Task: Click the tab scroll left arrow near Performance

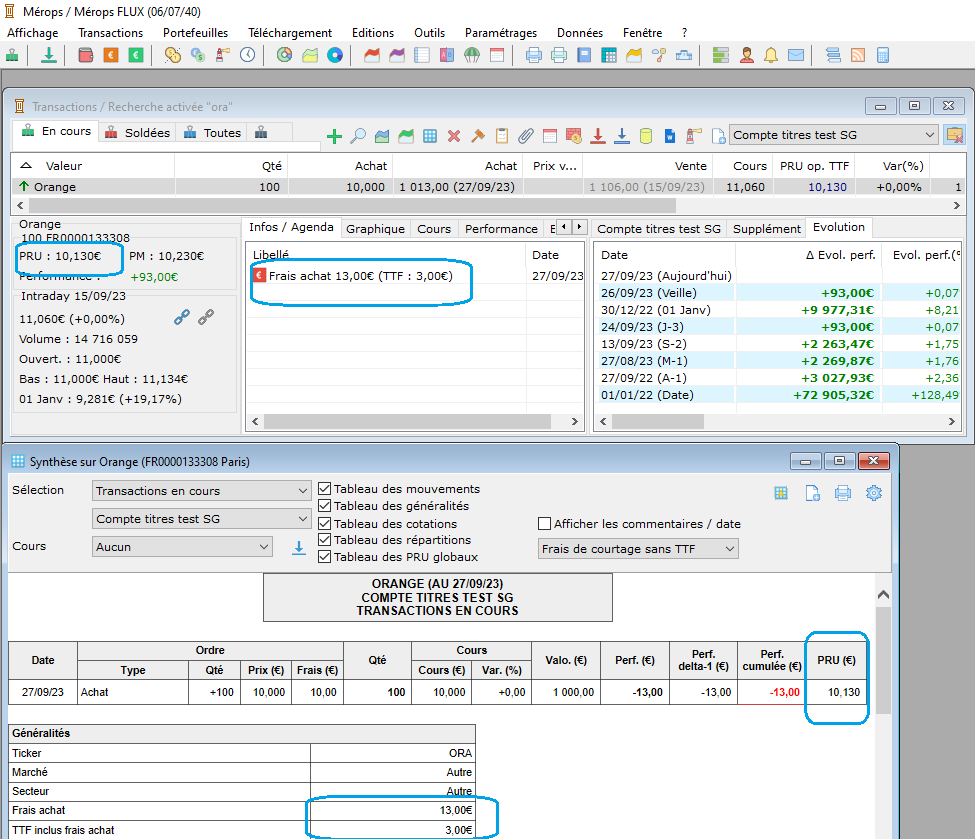Action: [x=564, y=227]
